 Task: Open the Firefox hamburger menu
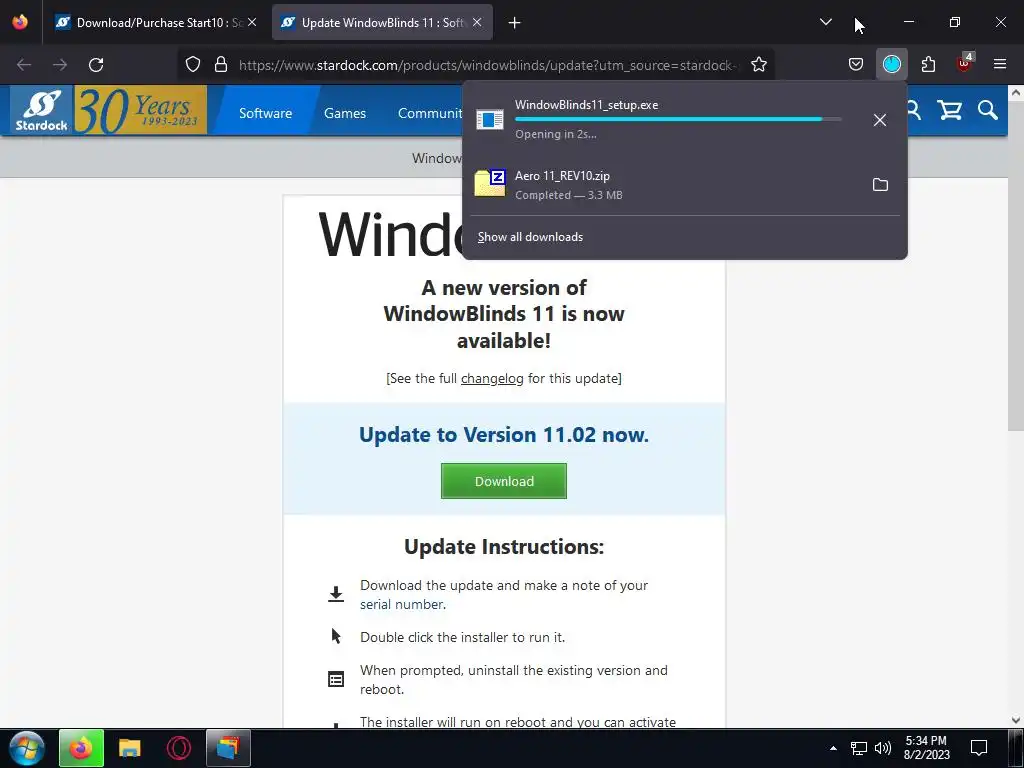[x=1000, y=64]
